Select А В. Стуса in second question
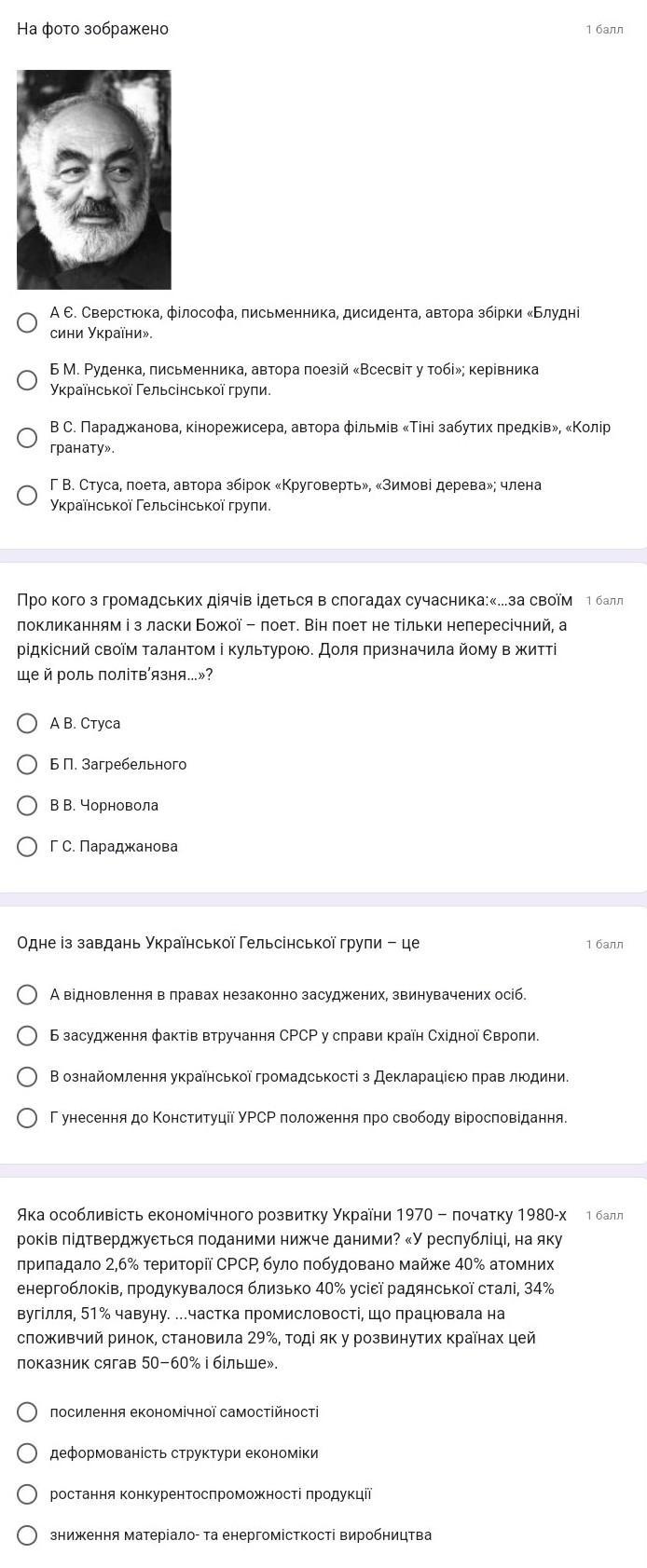This screenshot has width=647, height=1568. click(28, 723)
